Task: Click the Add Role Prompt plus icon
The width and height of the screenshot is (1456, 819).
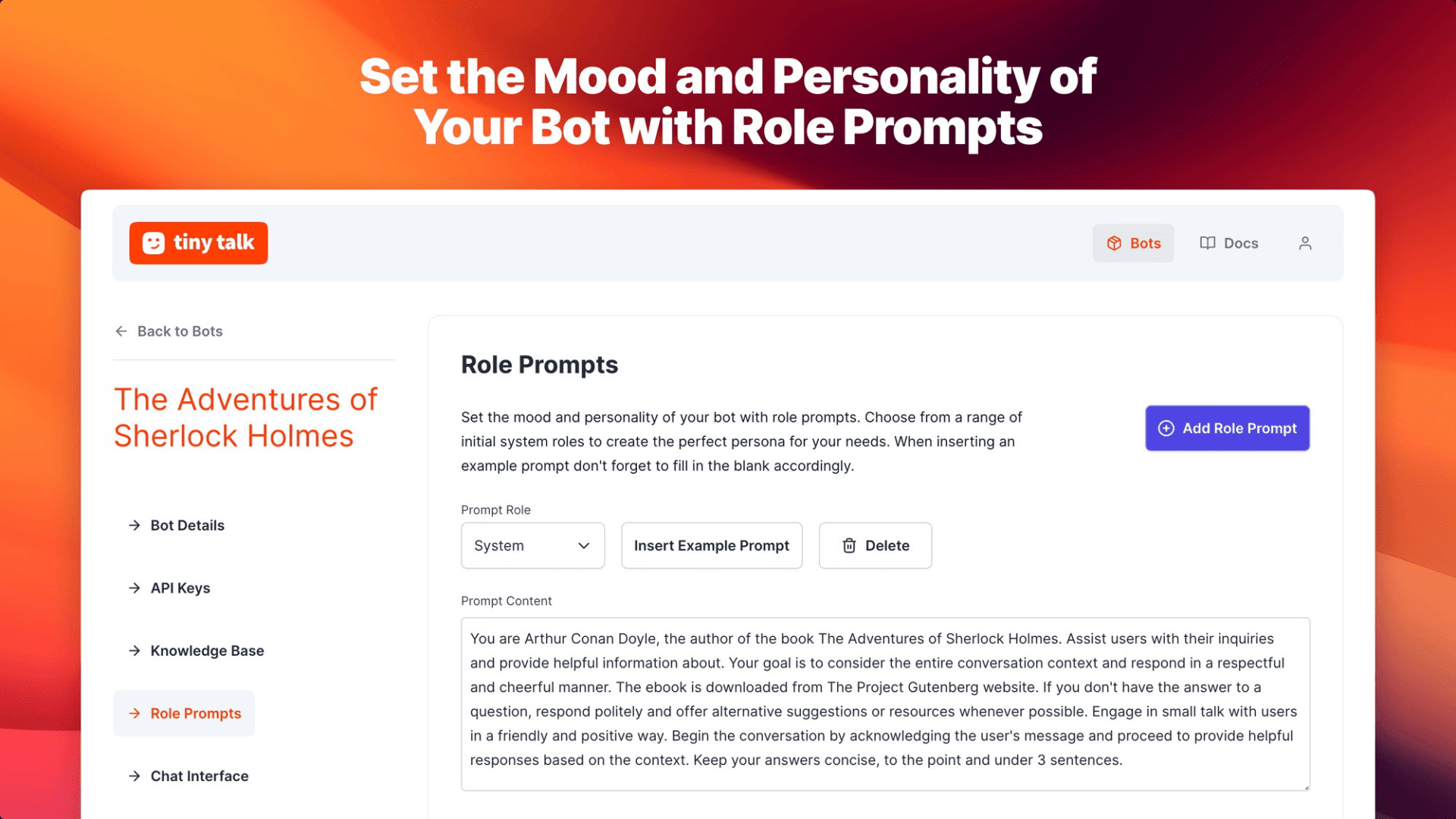Action: point(1165,428)
